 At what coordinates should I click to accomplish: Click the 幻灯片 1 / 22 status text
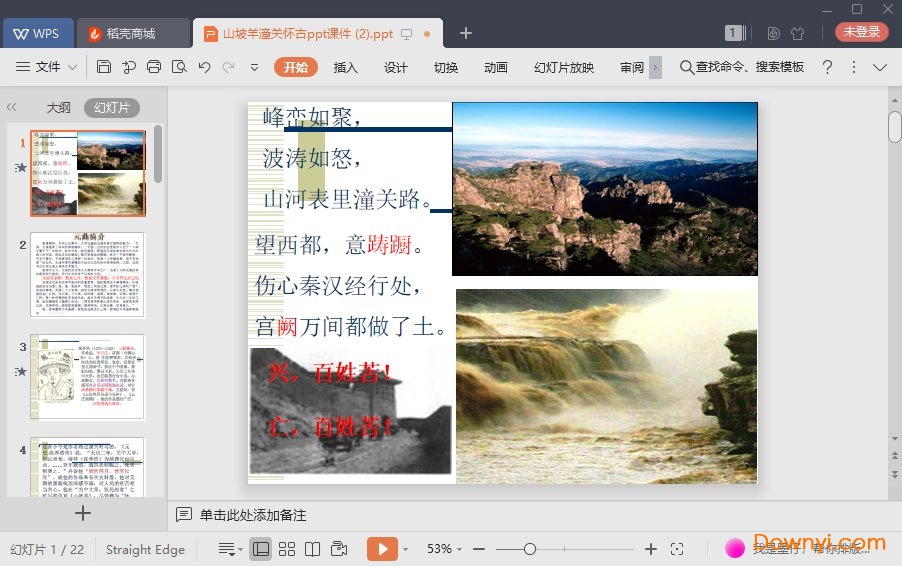coord(47,549)
